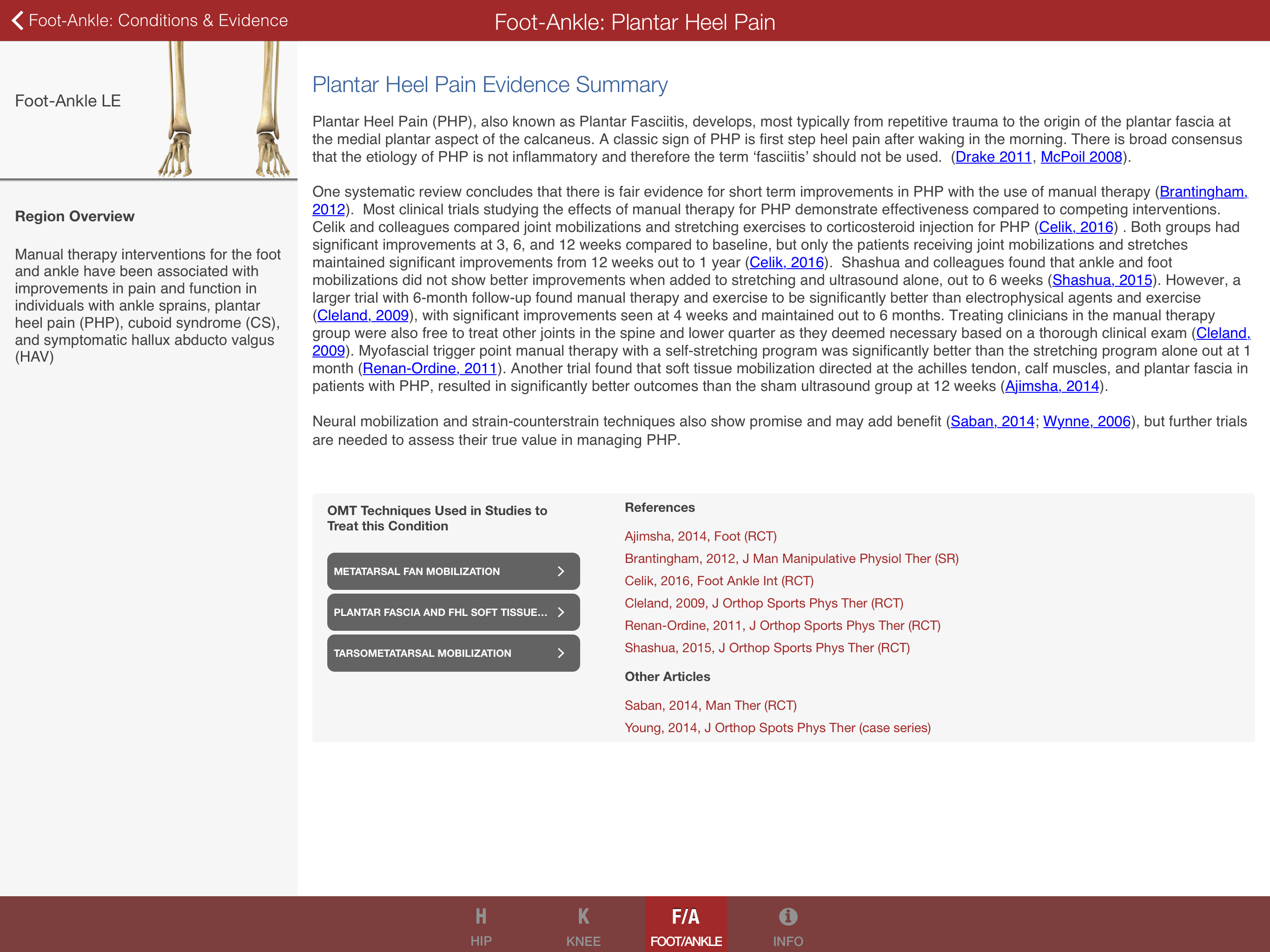Tap the back arrow chevron icon
1270x952 pixels.
(x=18, y=20)
